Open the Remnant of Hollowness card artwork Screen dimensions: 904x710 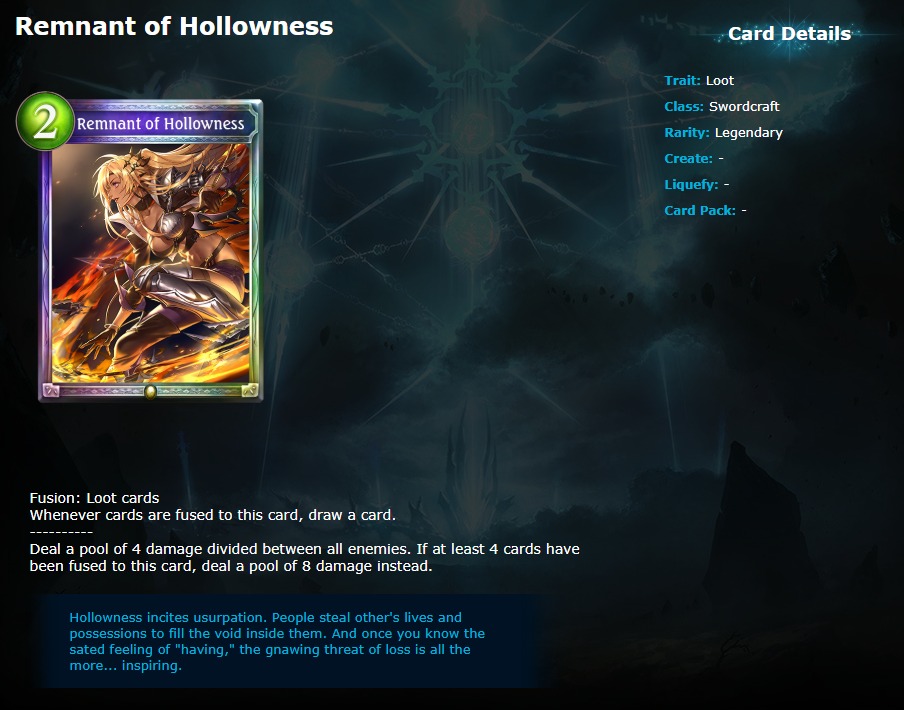151,262
